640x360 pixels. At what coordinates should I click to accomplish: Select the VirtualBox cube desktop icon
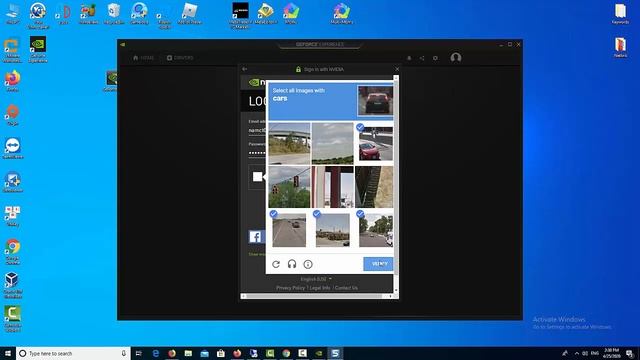13,285
